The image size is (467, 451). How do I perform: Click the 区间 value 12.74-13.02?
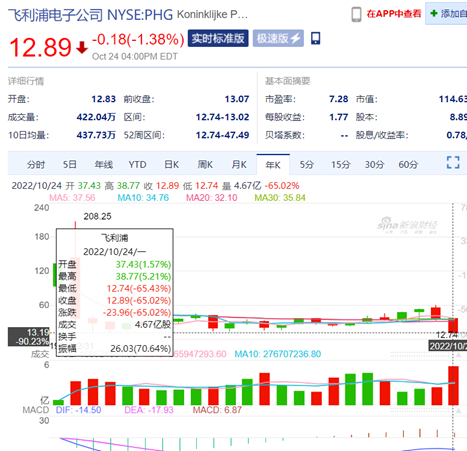[x=222, y=117]
